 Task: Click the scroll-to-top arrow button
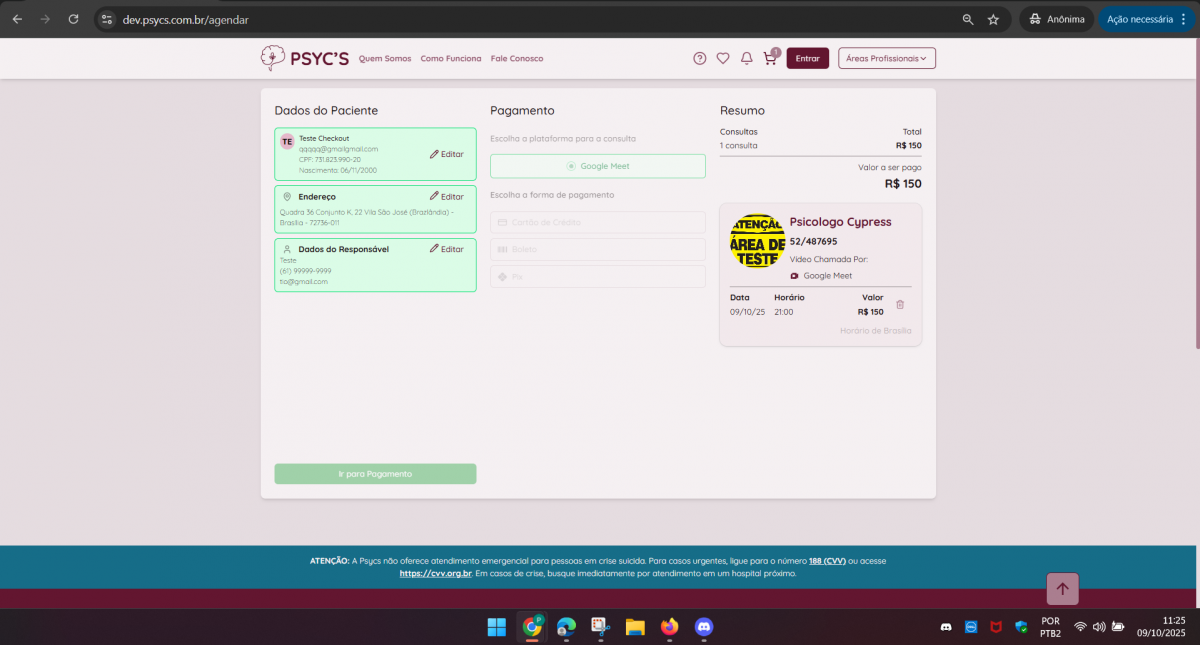point(1062,589)
